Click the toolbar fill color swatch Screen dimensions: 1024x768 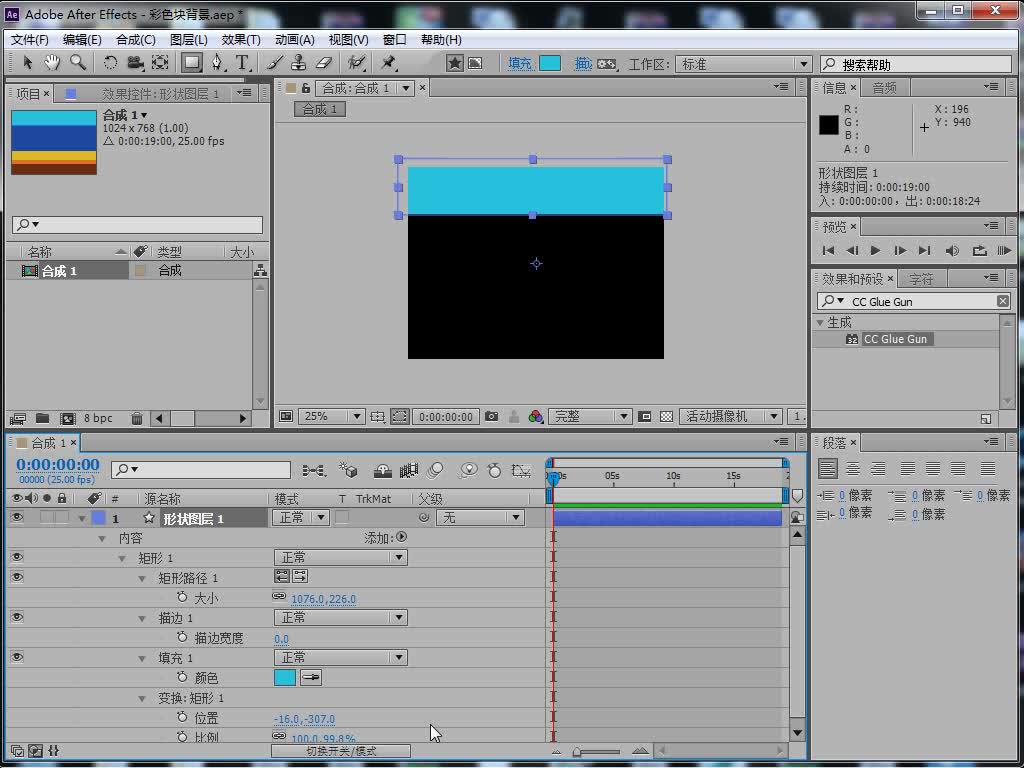coord(550,63)
